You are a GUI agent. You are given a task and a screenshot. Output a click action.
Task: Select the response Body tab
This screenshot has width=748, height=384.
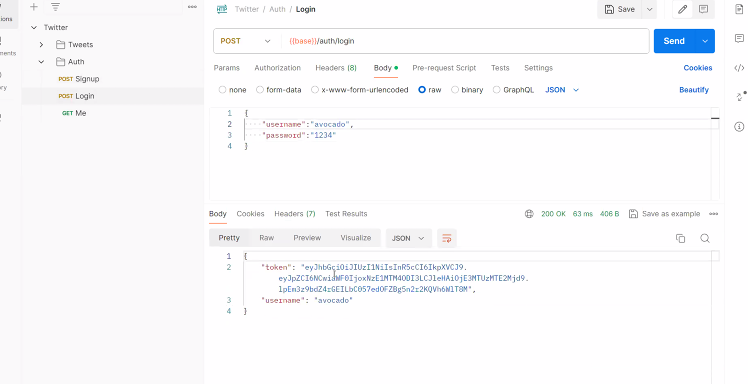(218, 214)
